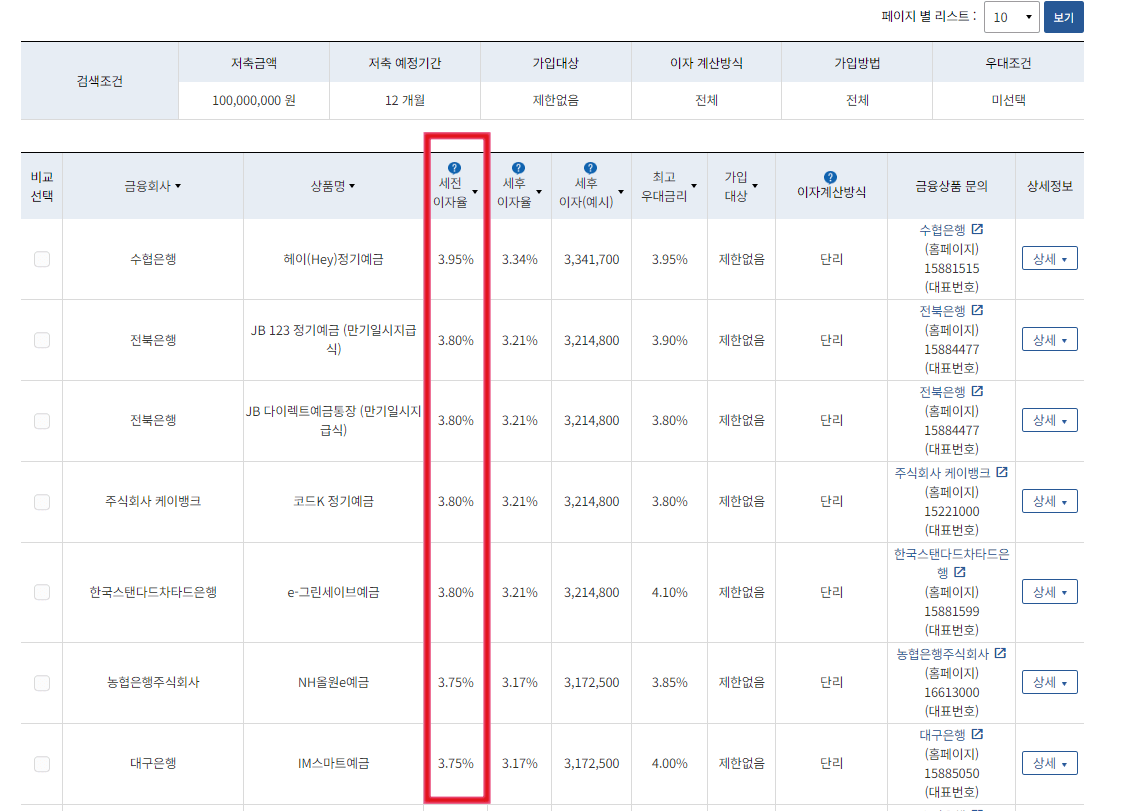Open external link icon next to 대구은행
The width and height of the screenshot is (1122, 811).
pyautogui.click(x=977, y=734)
